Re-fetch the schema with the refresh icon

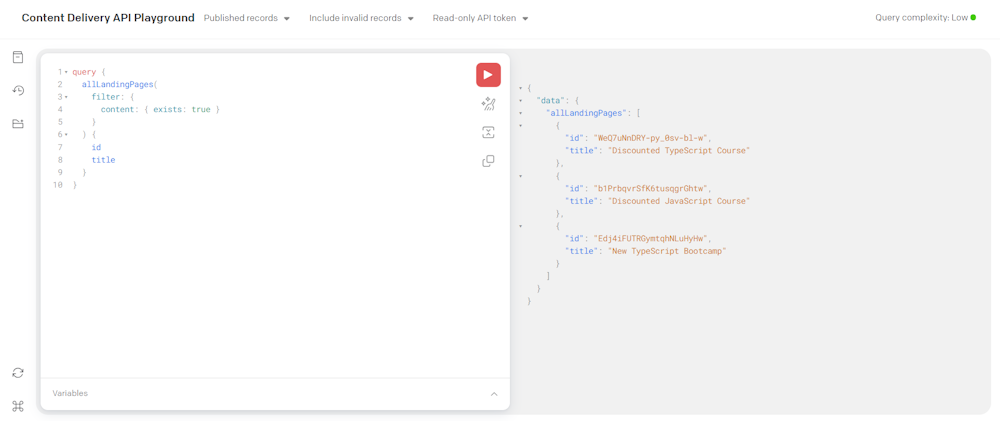tap(18, 373)
